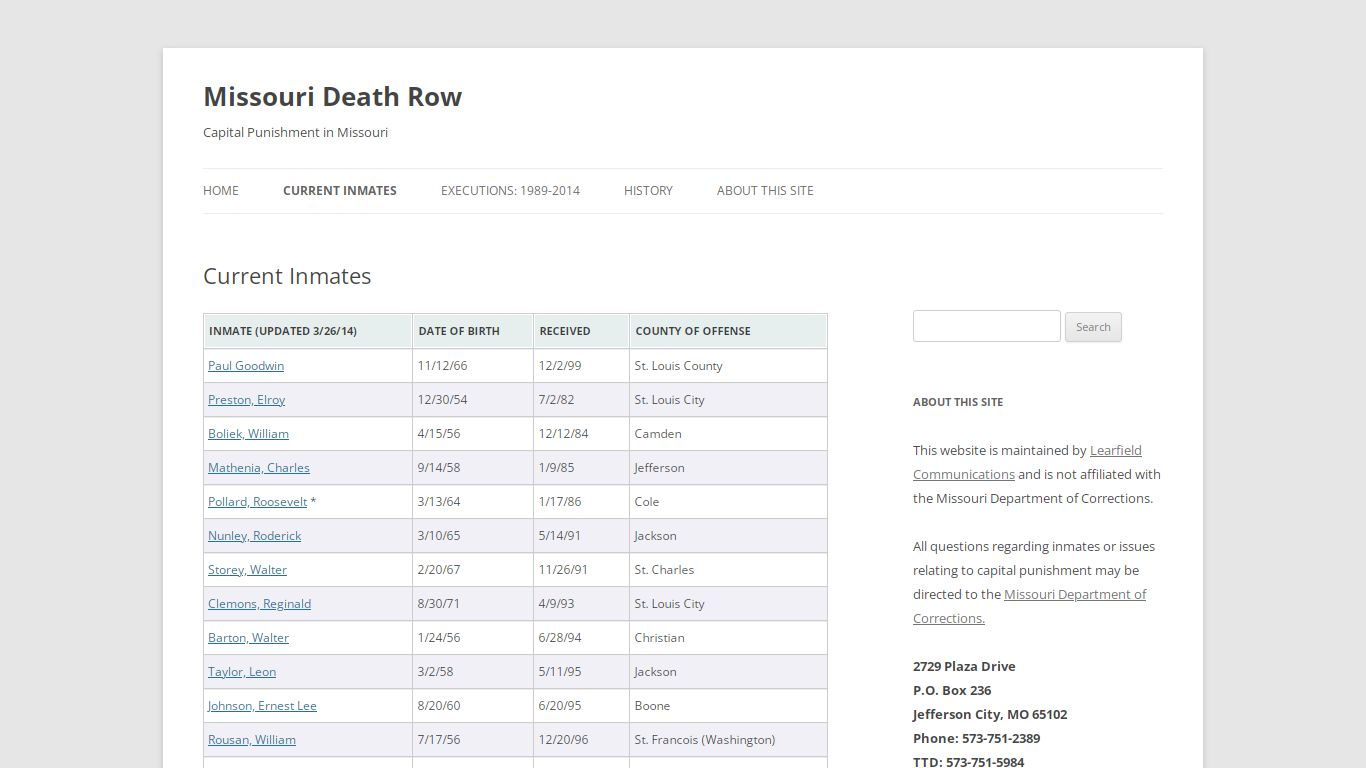Click the received date 1/17/86 cell
Viewport: 1366px width, 768px height.
[x=581, y=502]
